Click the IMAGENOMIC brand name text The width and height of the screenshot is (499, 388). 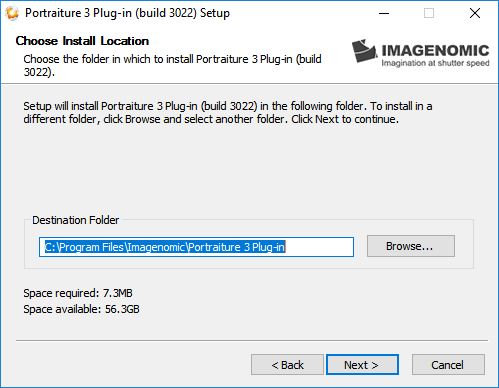click(435, 51)
